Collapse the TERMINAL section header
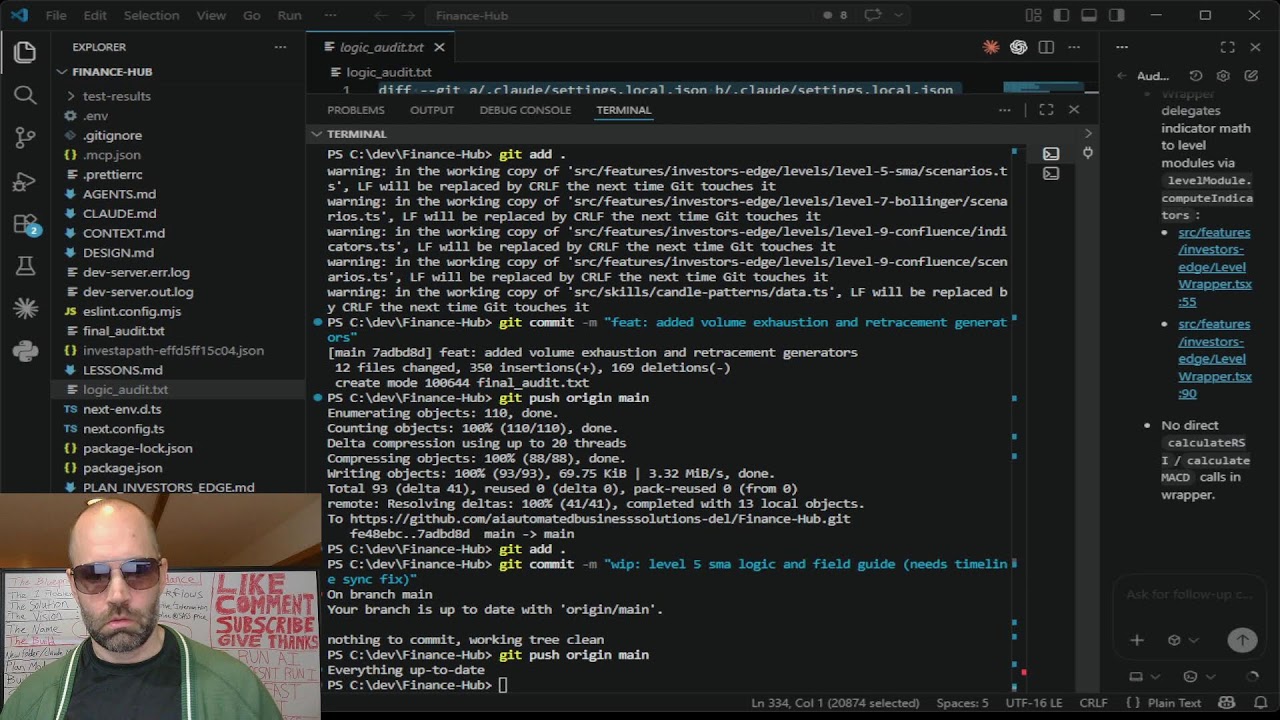Screen dimensions: 1280x720 [x=317, y=134]
